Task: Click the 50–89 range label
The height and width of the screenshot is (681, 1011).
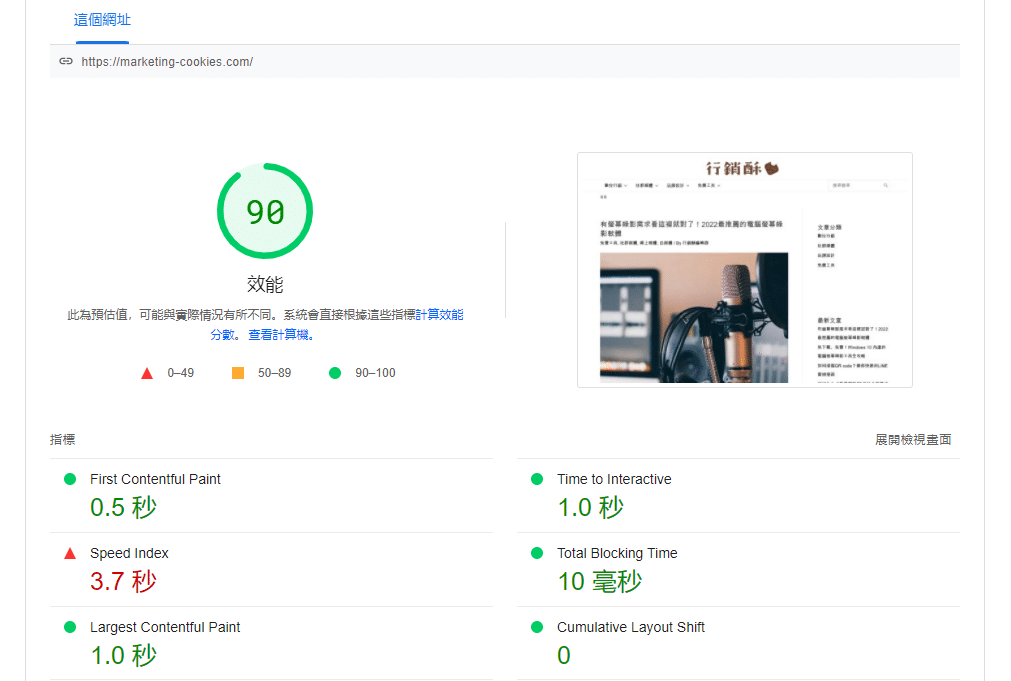Action: (x=275, y=373)
